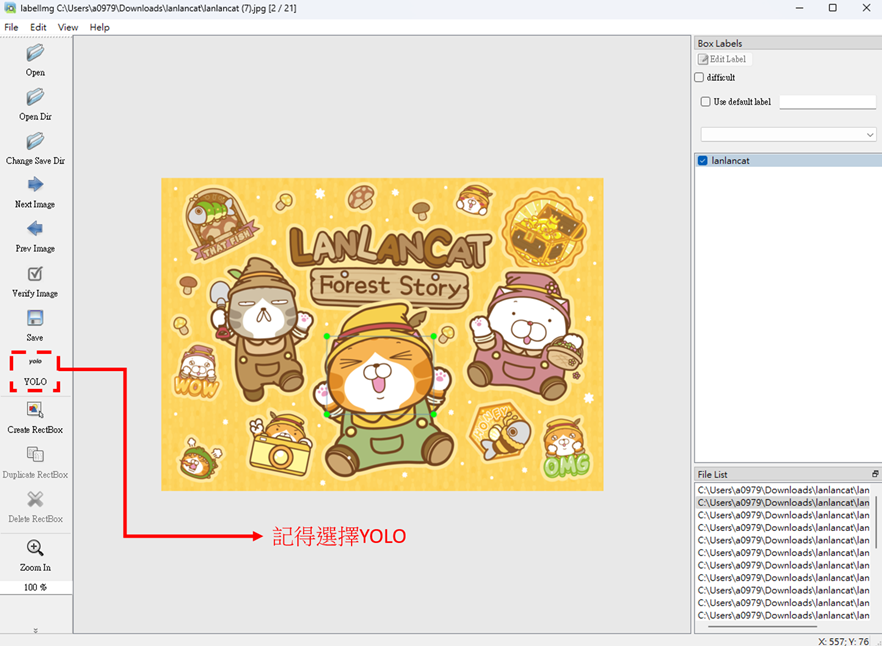The height and width of the screenshot is (646, 882).
Task: Expand more toolbar tools chevron
Action: [35, 631]
